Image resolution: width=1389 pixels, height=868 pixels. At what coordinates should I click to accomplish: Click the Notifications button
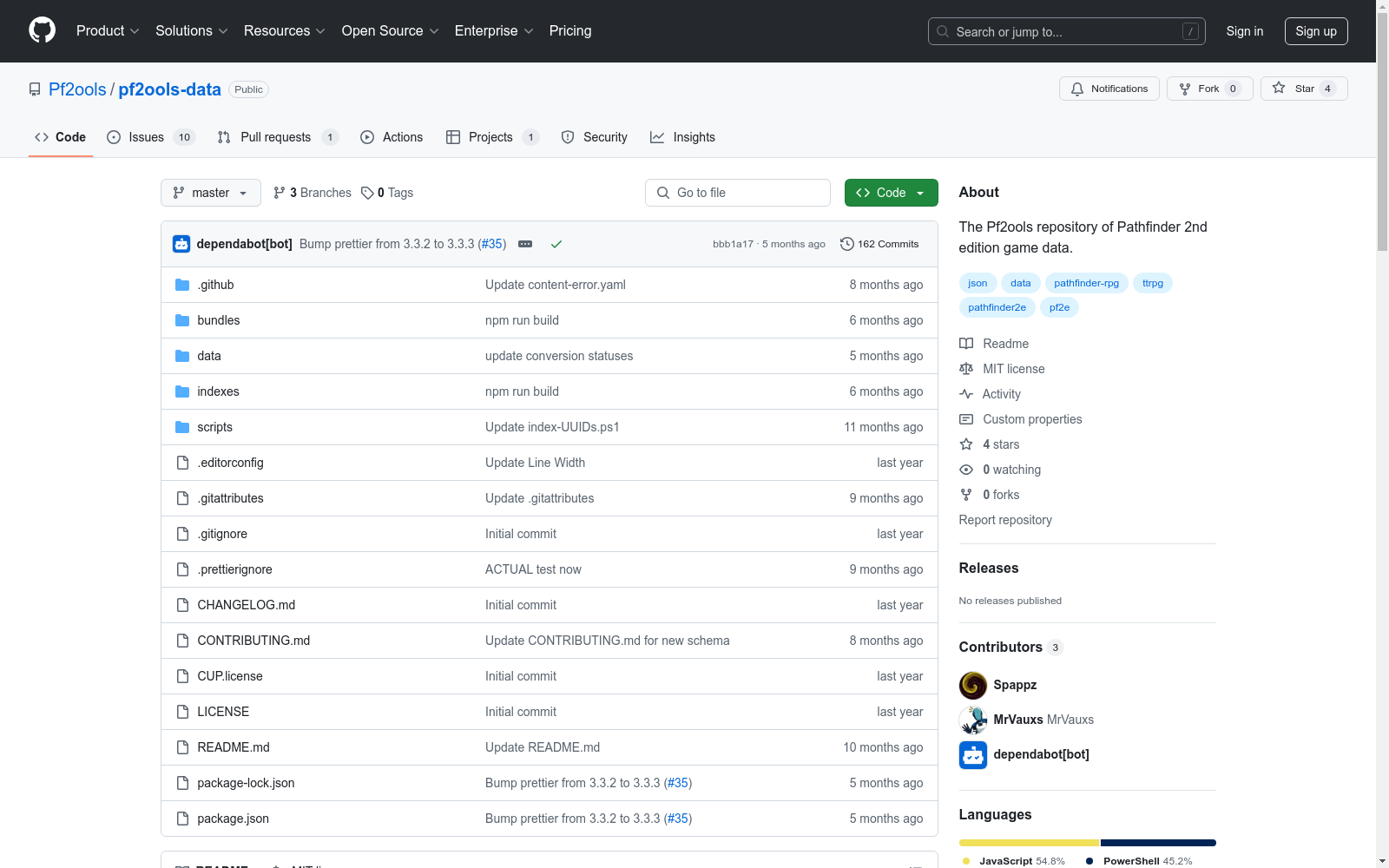click(x=1109, y=89)
